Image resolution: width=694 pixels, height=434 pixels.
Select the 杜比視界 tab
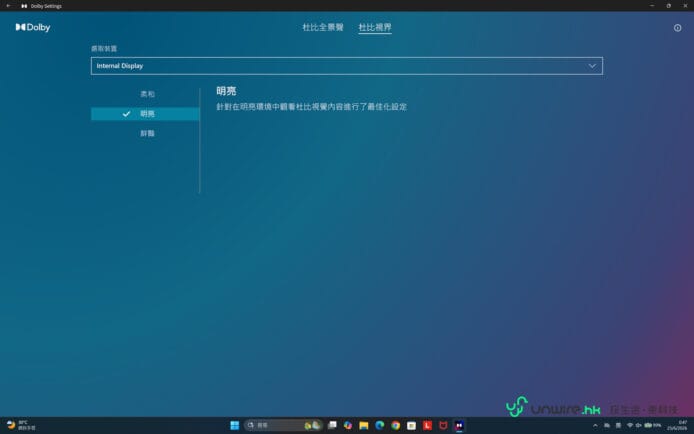[x=375, y=27]
